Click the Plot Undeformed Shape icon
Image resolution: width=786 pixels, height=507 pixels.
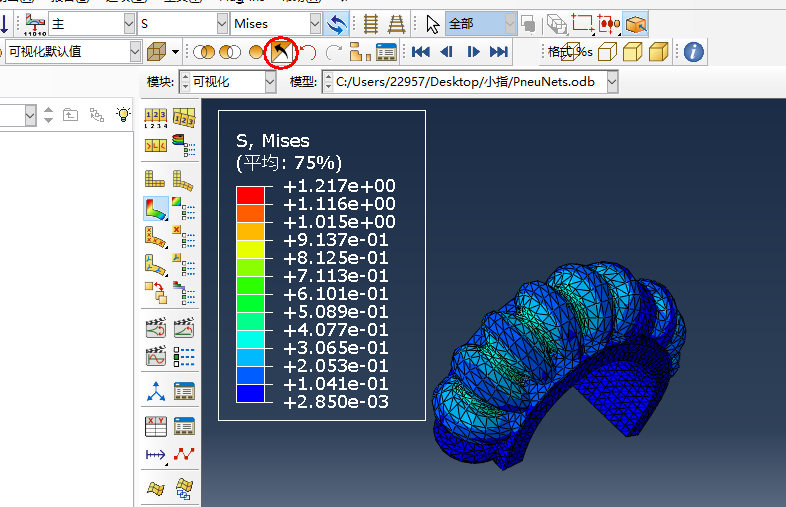(156, 179)
